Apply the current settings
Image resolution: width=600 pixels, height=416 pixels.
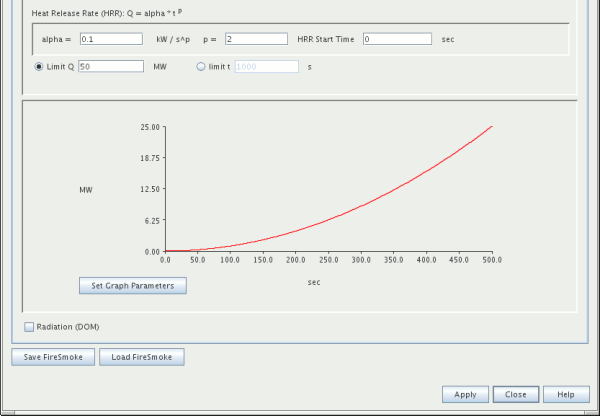pyautogui.click(x=465, y=394)
